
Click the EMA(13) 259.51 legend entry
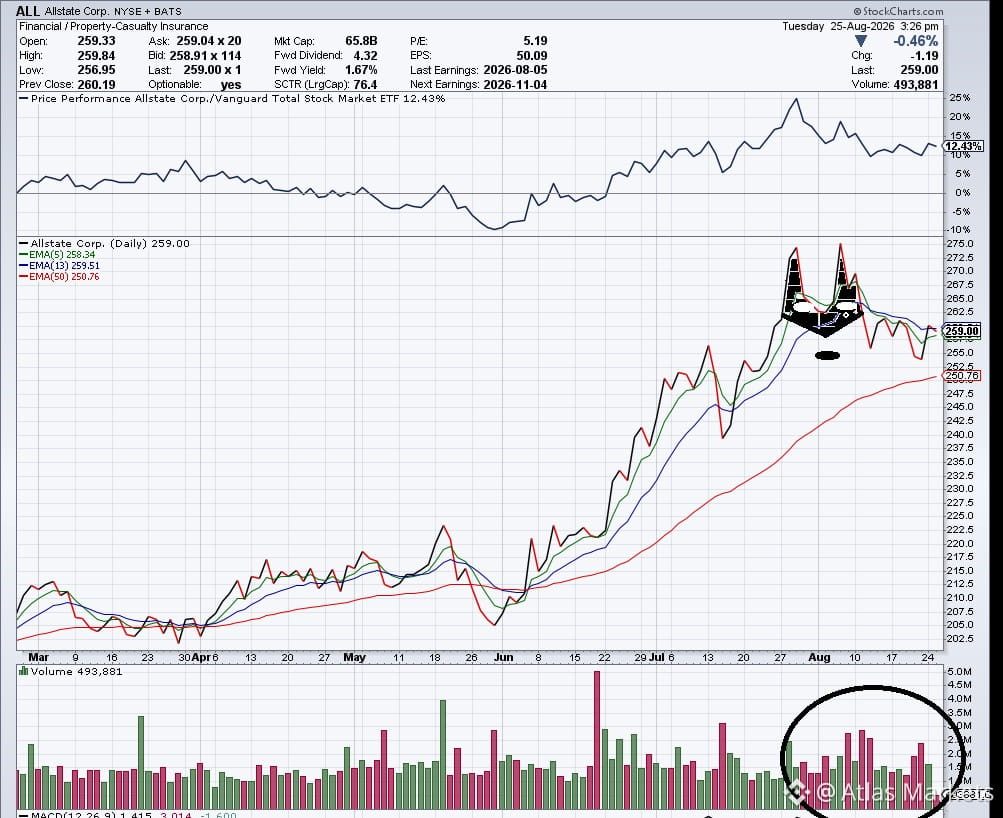[x=59, y=265]
